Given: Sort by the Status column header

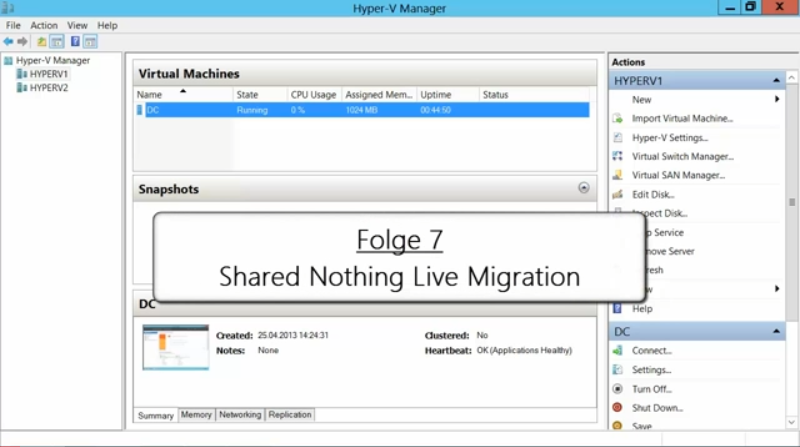Looking at the screenshot, I should pyautogui.click(x=534, y=94).
